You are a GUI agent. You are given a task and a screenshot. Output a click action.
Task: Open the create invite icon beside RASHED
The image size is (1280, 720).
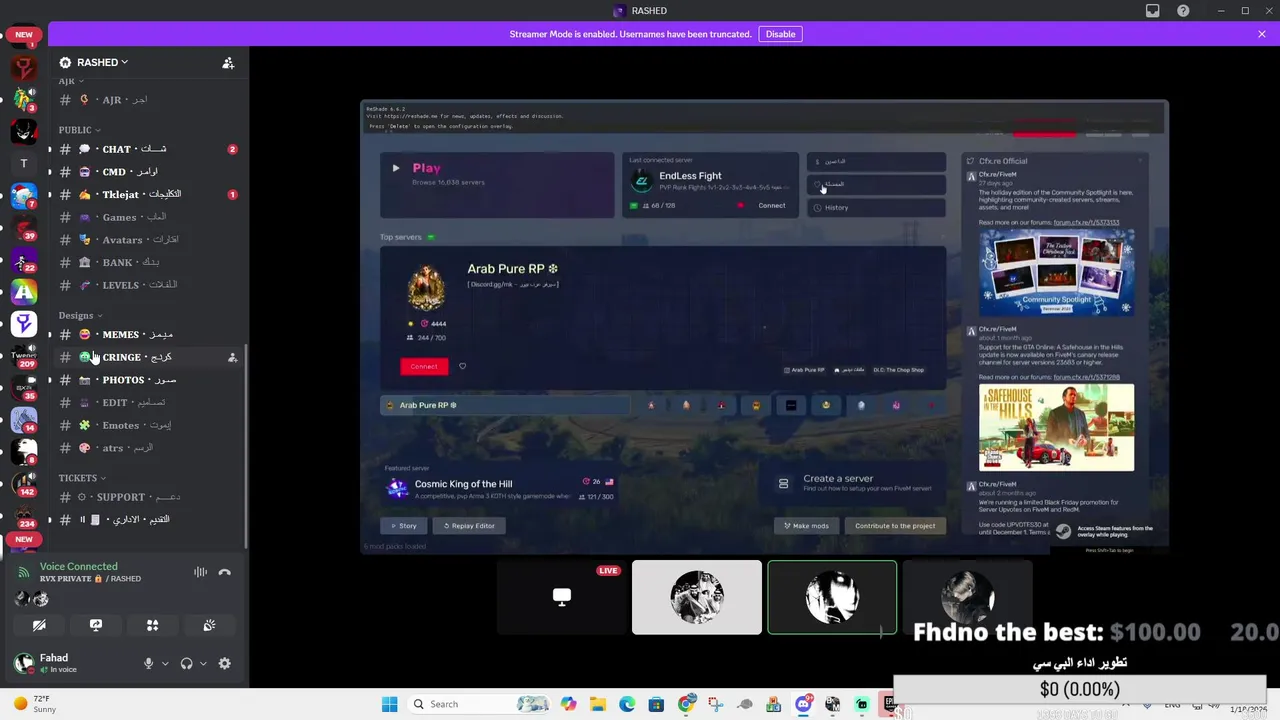click(x=228, y=63)
